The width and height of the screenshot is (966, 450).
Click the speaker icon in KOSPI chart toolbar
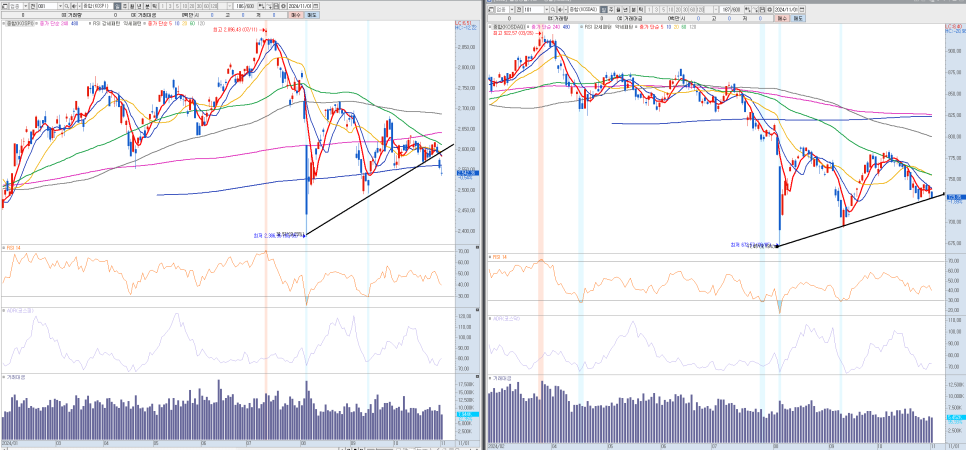pyautogui.click(x=75, y=6)
